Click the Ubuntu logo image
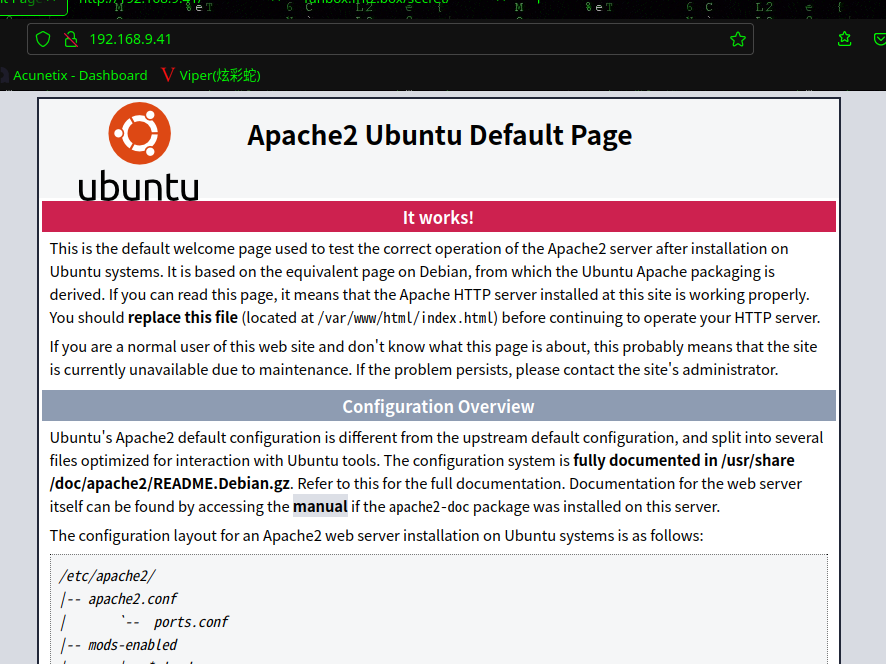Viewport: 886px width, 664px height. click(x=139, y=151)
